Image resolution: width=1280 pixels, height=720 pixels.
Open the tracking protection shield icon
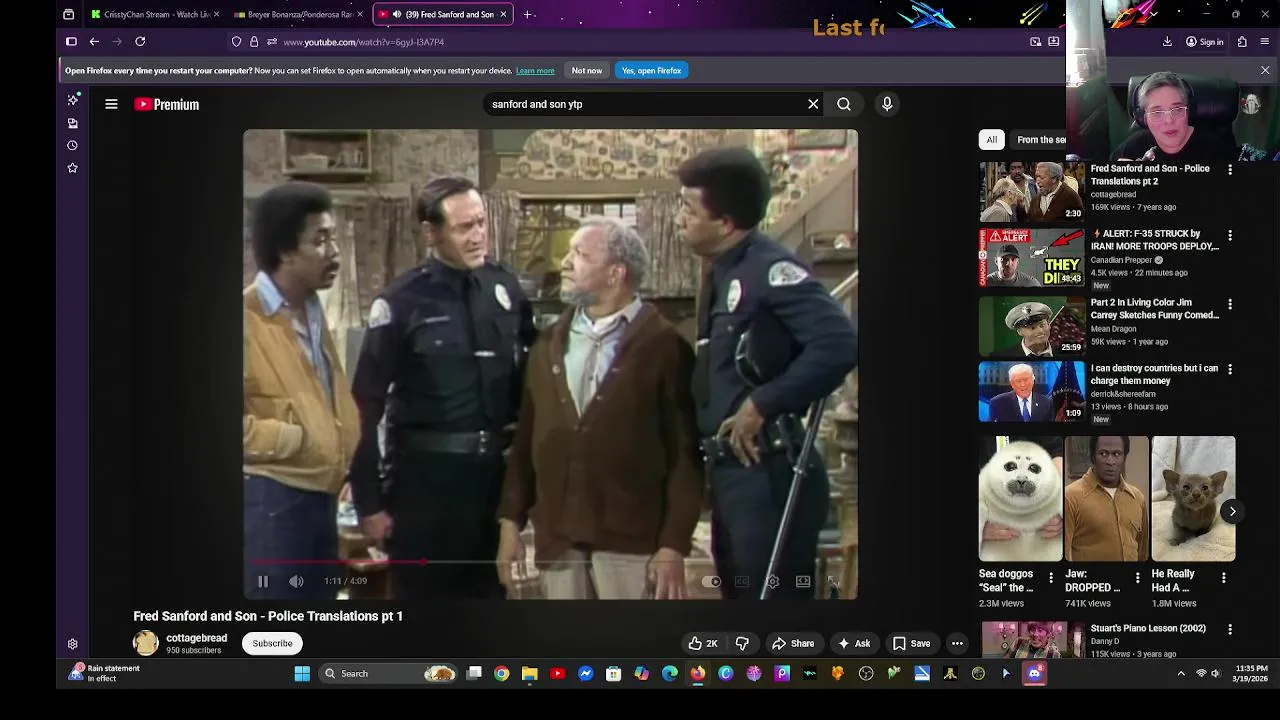236,42
